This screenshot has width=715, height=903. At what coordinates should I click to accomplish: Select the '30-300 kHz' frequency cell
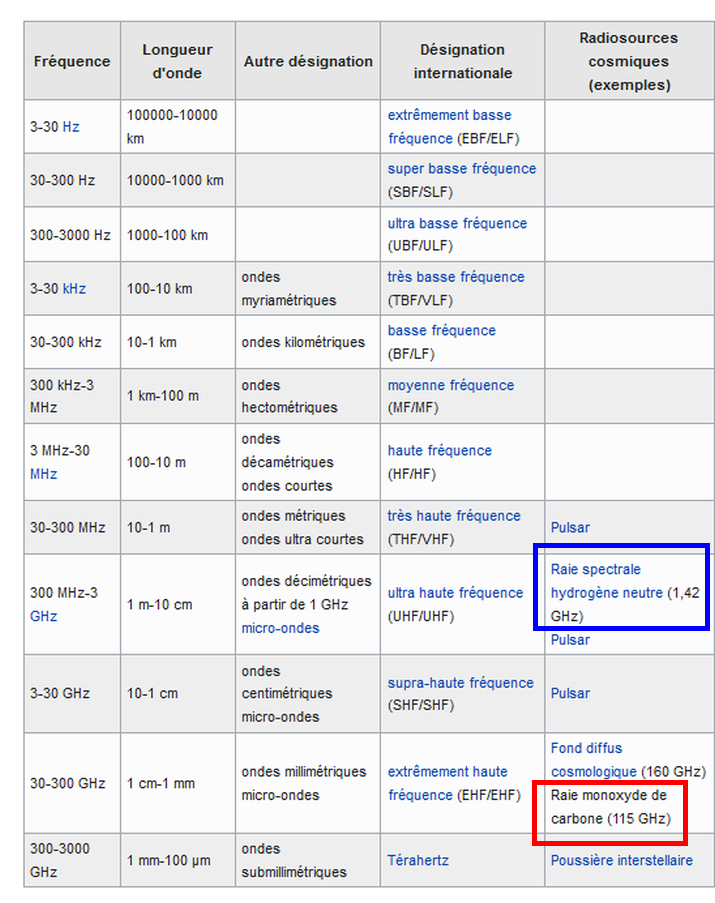click(72, 342)
